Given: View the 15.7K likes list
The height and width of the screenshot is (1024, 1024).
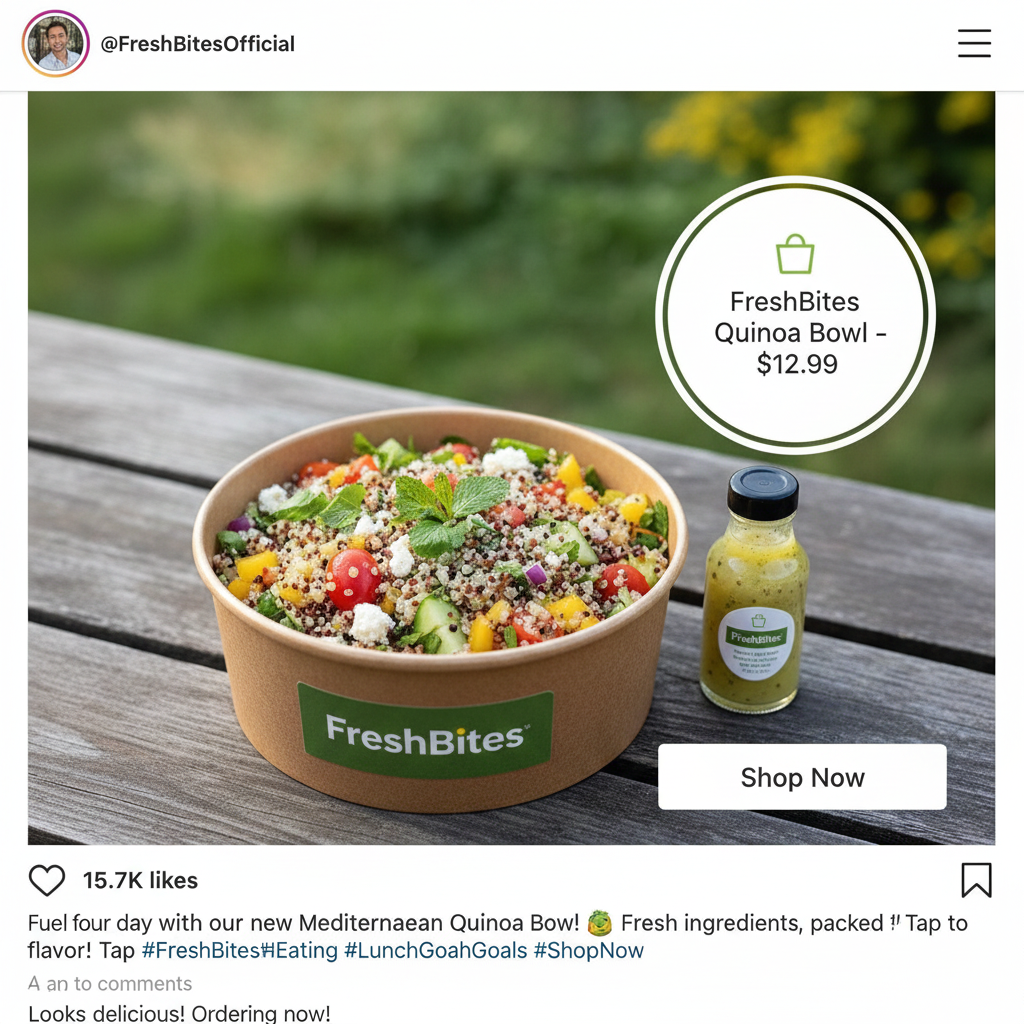Looking at the screenshot, I should pos(140,880).
